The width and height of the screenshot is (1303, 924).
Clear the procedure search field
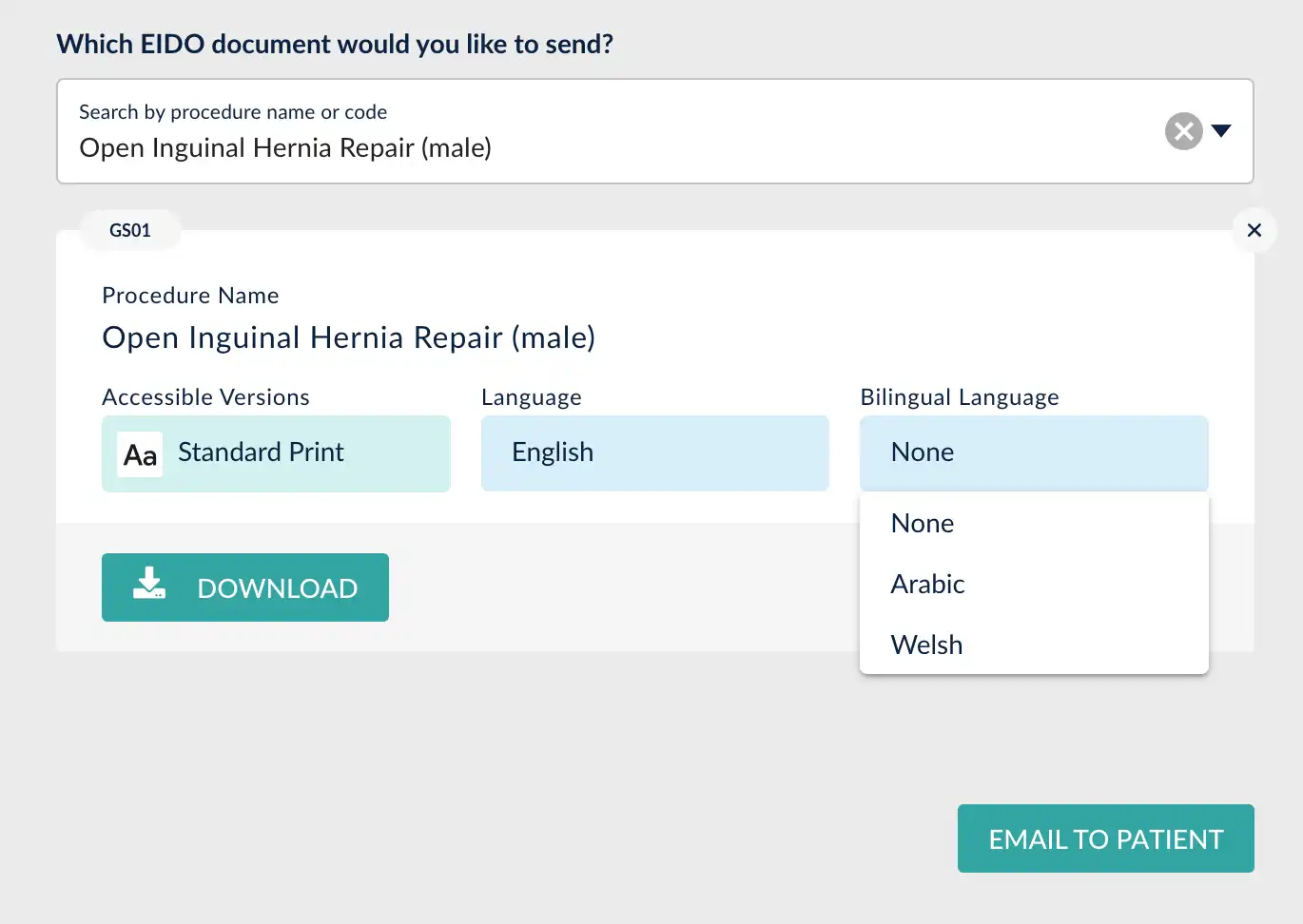point(1183,131)
